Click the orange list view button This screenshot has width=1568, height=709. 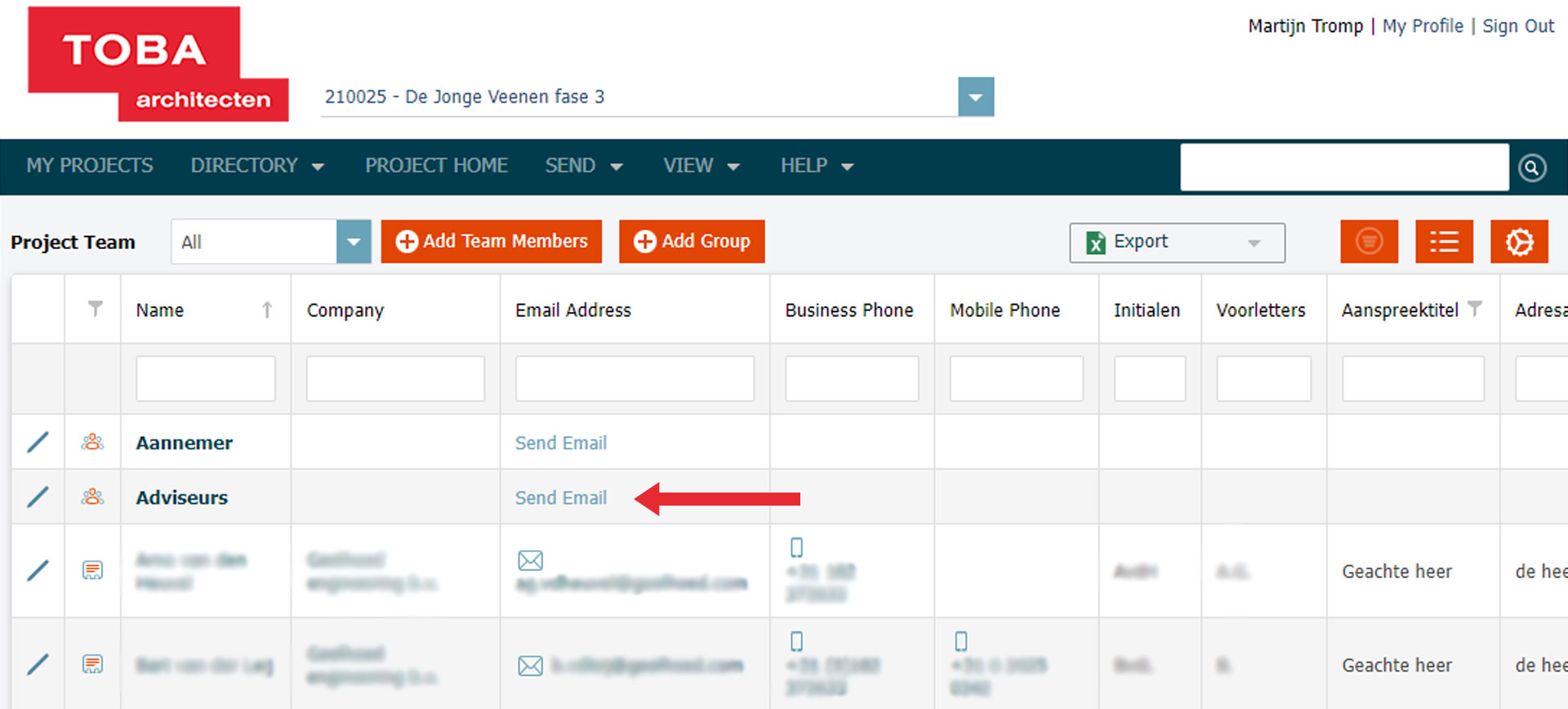pos(1443,242)
